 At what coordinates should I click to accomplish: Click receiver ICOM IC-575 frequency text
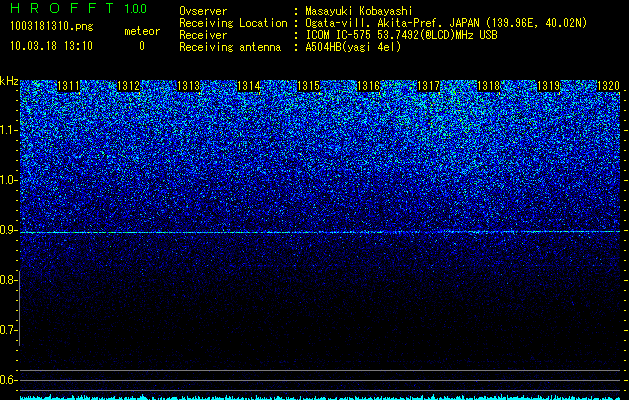[x=401, y=35]
